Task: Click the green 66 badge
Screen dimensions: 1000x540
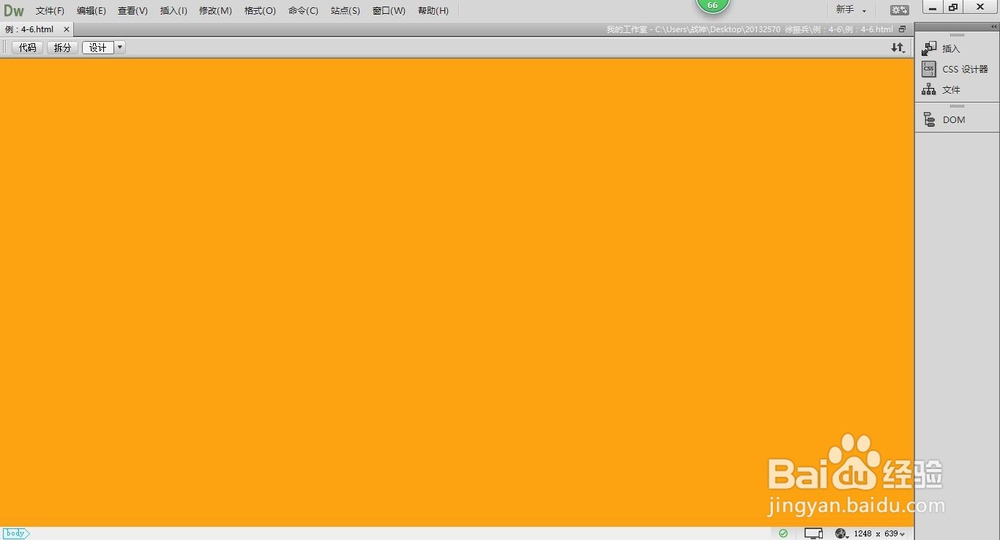Action: pyautogui.click(x=712, y=5)
